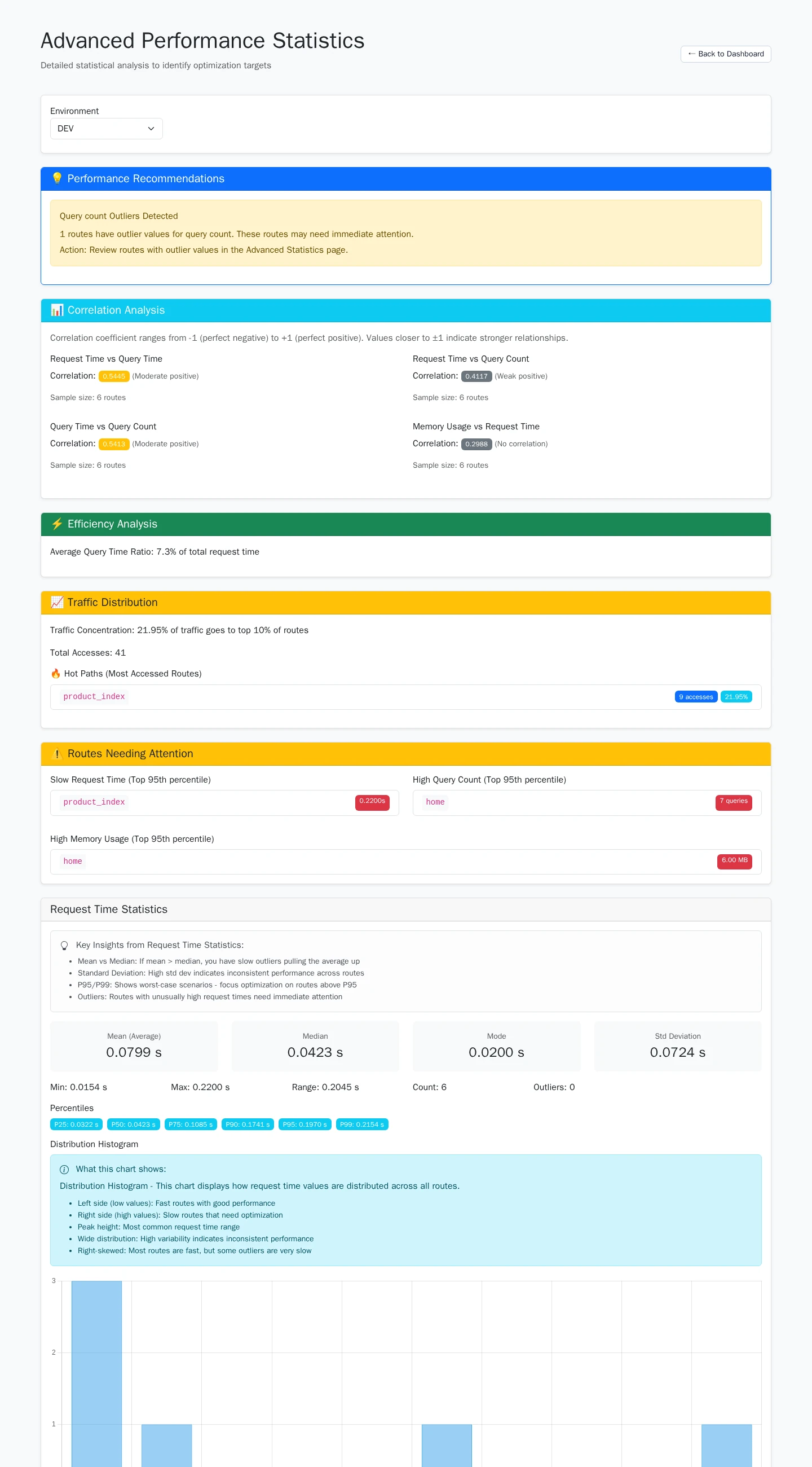
Task: Click the lightbulb icon next to Key Insights
Action: tap(64, 945)
